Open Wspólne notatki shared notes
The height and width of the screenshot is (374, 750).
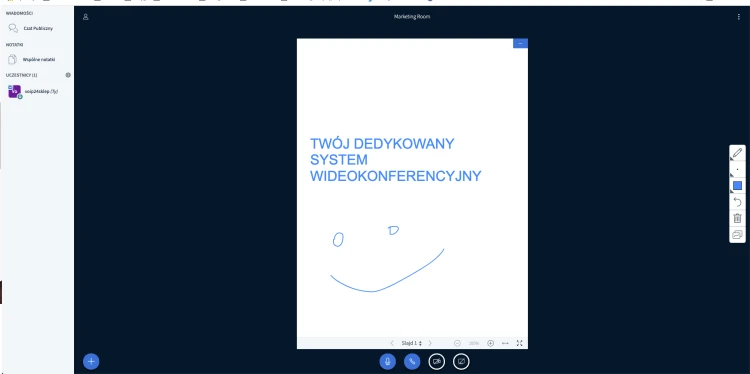(37, 60)
